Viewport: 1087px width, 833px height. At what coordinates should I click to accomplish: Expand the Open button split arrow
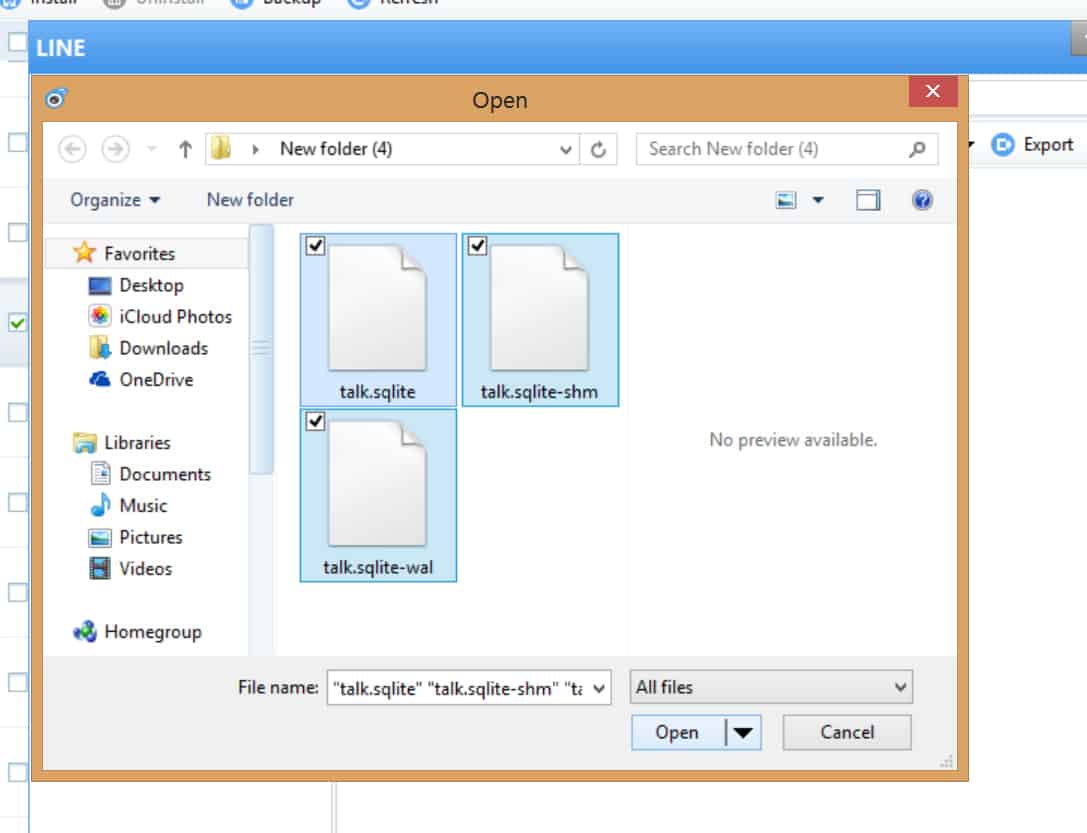pyautogui.click(x=743, y=733)
